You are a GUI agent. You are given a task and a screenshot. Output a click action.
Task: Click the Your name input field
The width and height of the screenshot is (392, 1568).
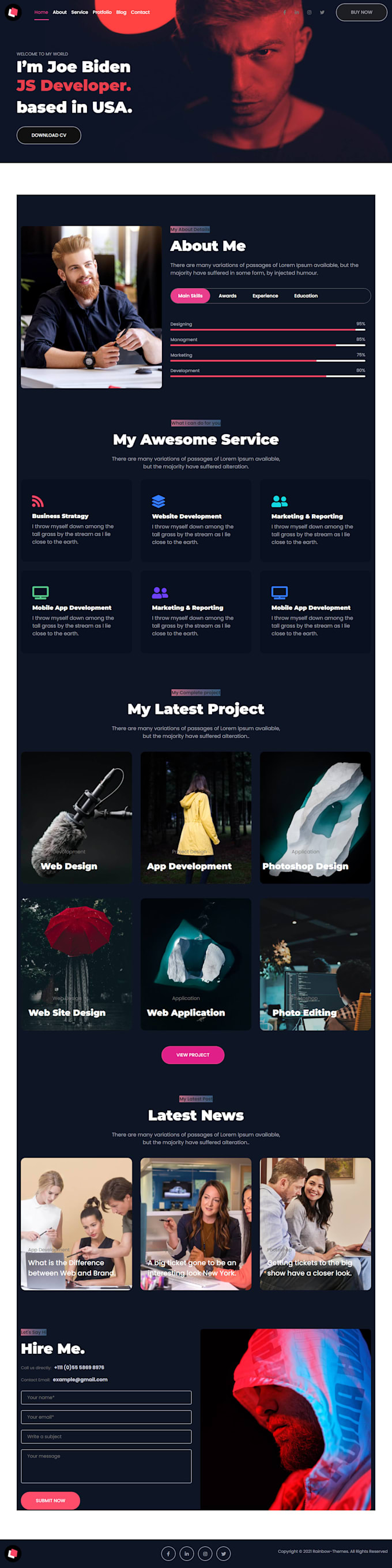(106, 1398)
